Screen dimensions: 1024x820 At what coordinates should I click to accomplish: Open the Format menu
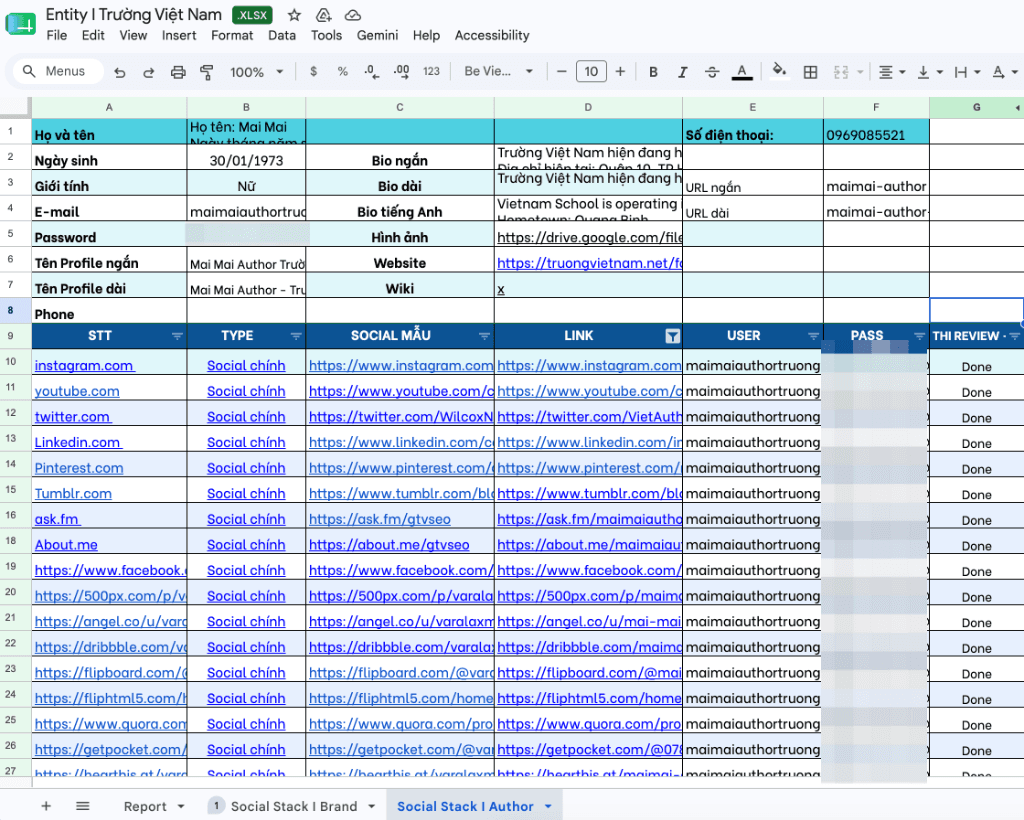[x=232, y=35]
